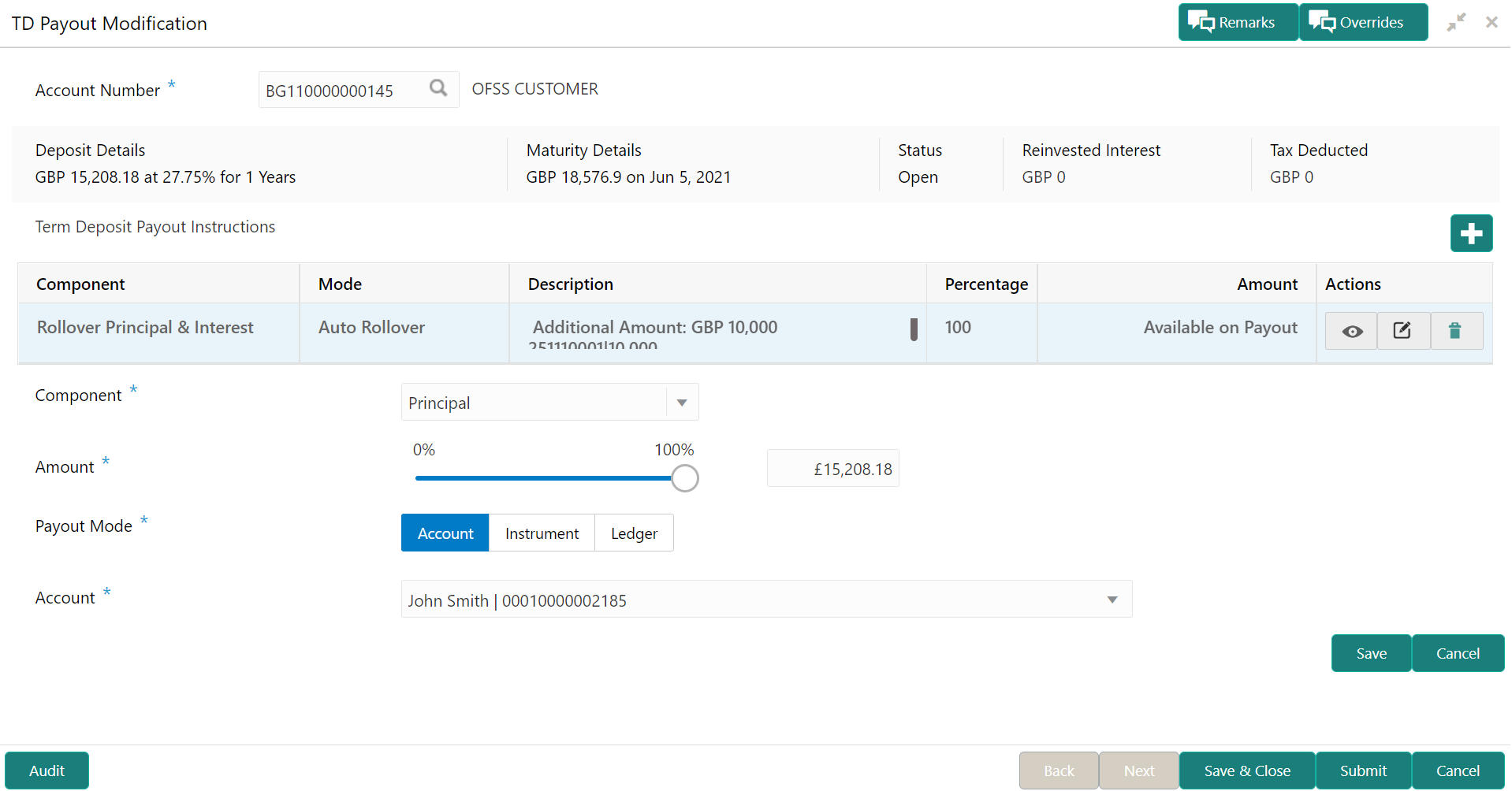This screenshot has height=791, width=1512.
Task: Cancel the payout instruction edit
Action: [x=1458, y=653]
